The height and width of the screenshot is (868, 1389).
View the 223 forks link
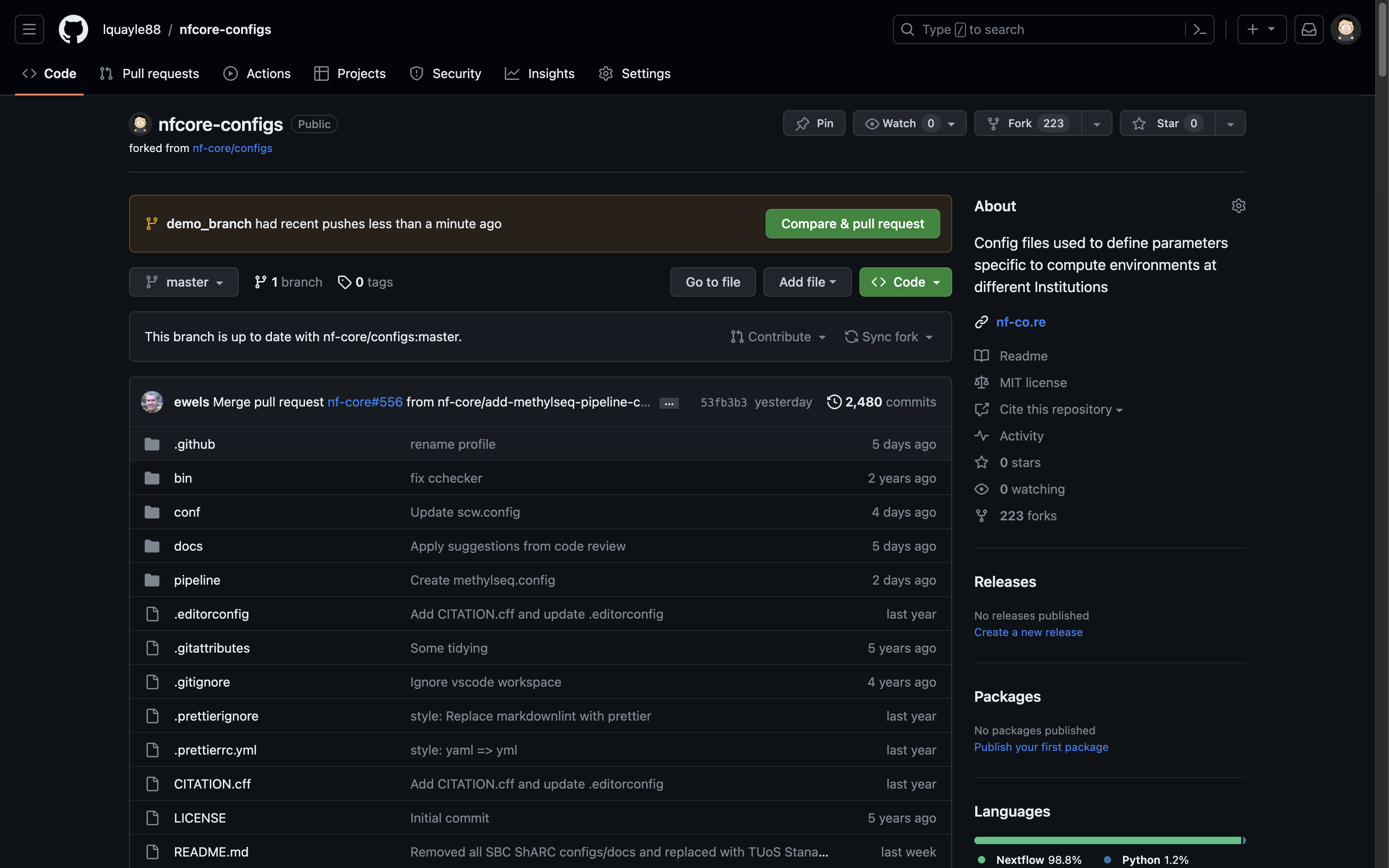coord(1028,516)
